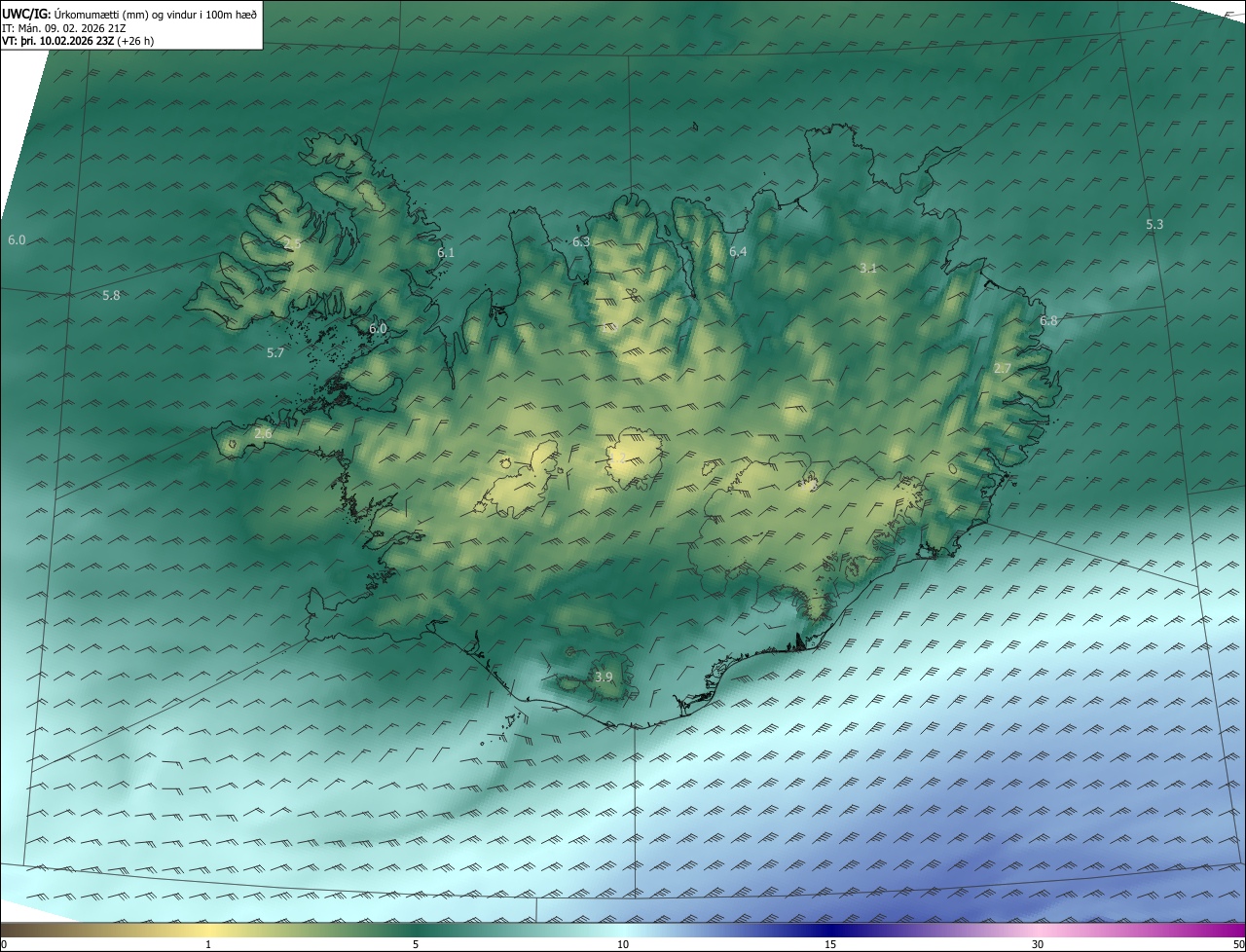
Task: Click the 2.6 value label on the Snæfellsnes peninsula
Action: tap(263, 434)
